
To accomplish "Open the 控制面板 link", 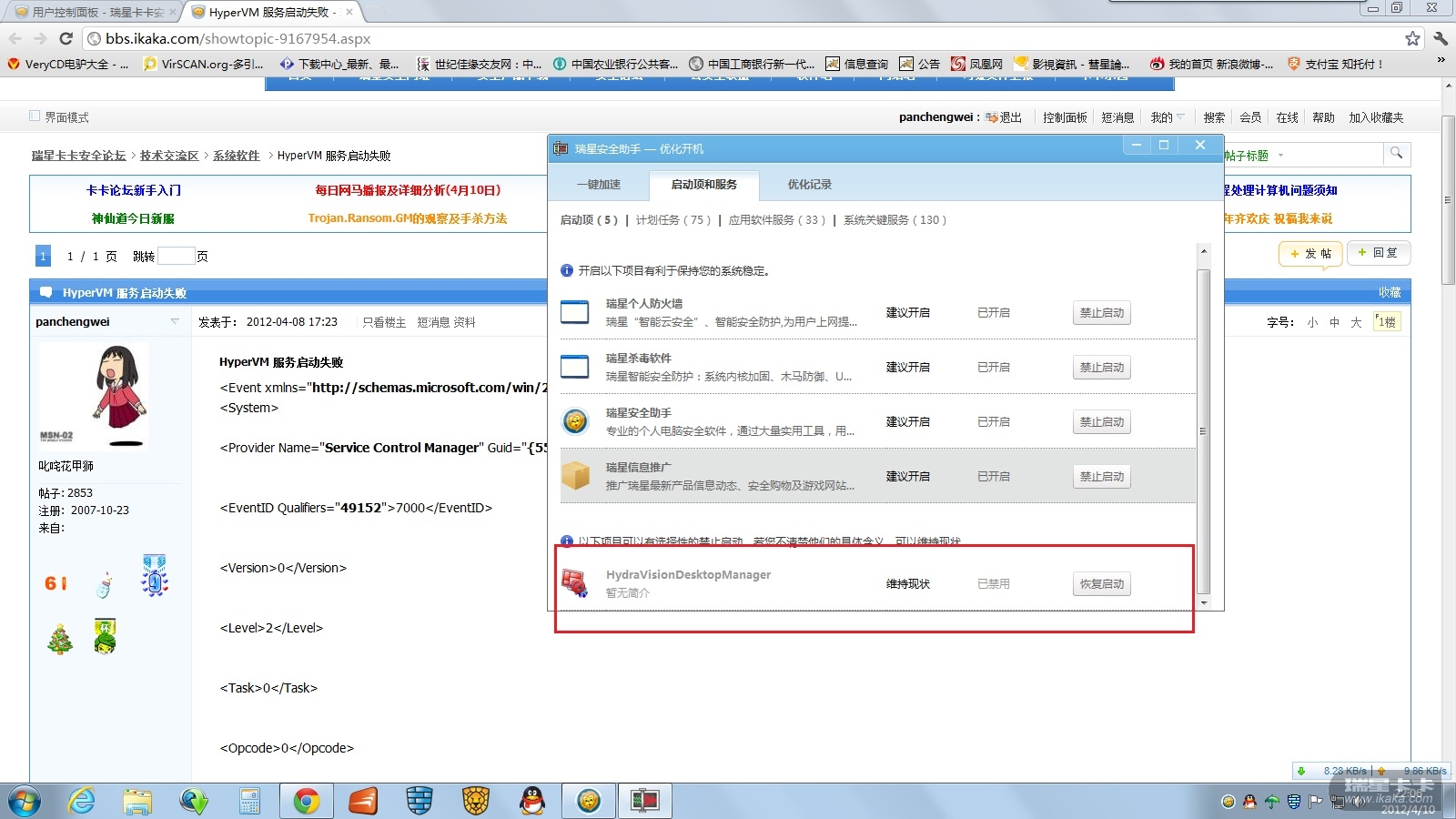I will (x=1065, y=117).
